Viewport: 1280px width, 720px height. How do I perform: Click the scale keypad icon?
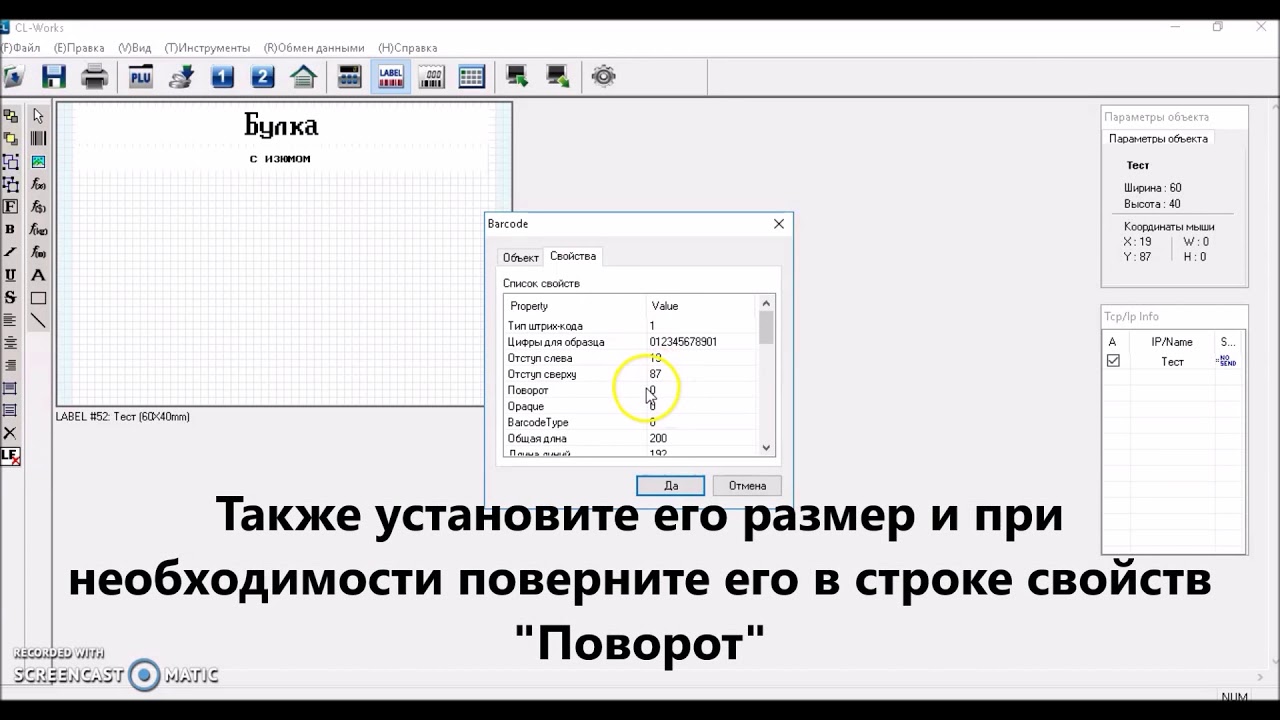coord(349,76)
